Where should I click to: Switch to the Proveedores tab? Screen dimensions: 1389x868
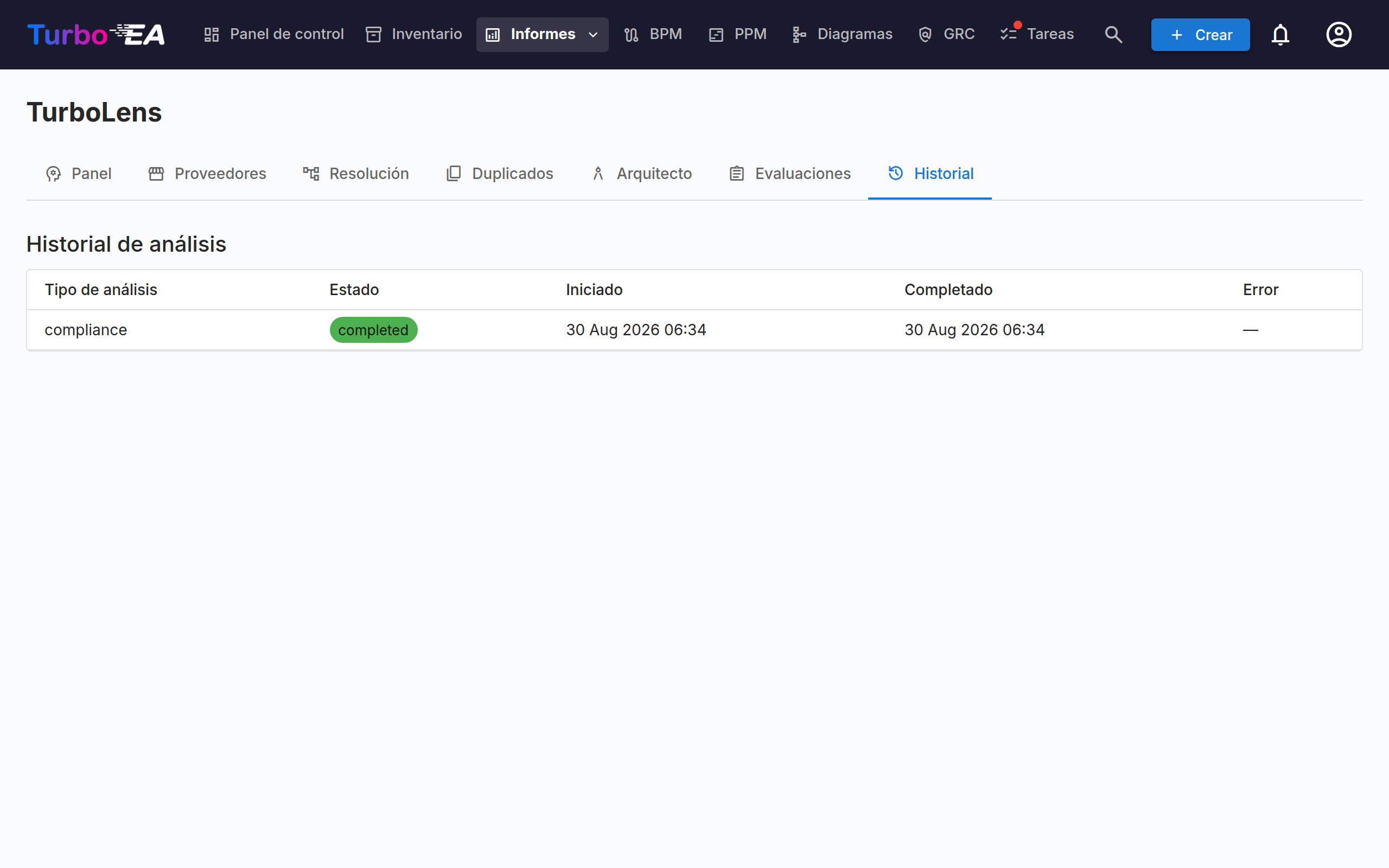pyautogui.click(x=207, y=174)
